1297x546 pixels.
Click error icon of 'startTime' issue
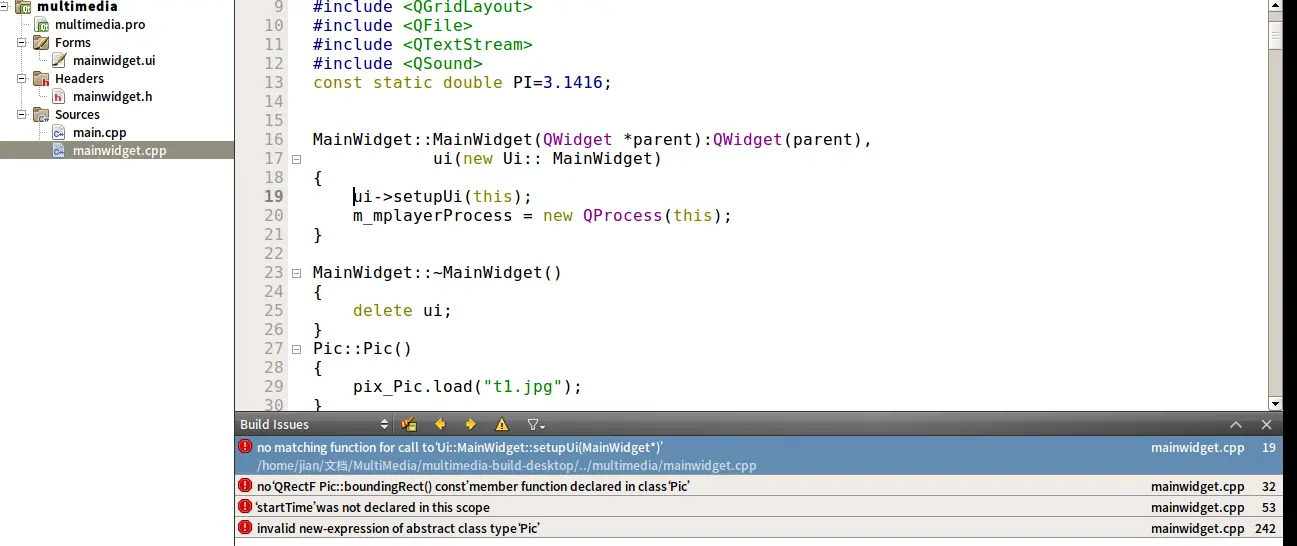tap(245, 507)
